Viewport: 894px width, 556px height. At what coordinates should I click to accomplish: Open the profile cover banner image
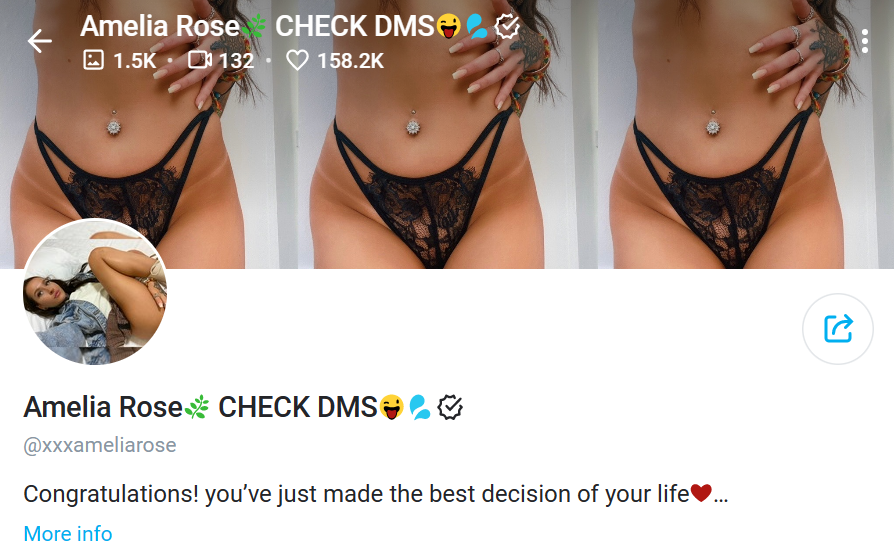click(447, 134)
